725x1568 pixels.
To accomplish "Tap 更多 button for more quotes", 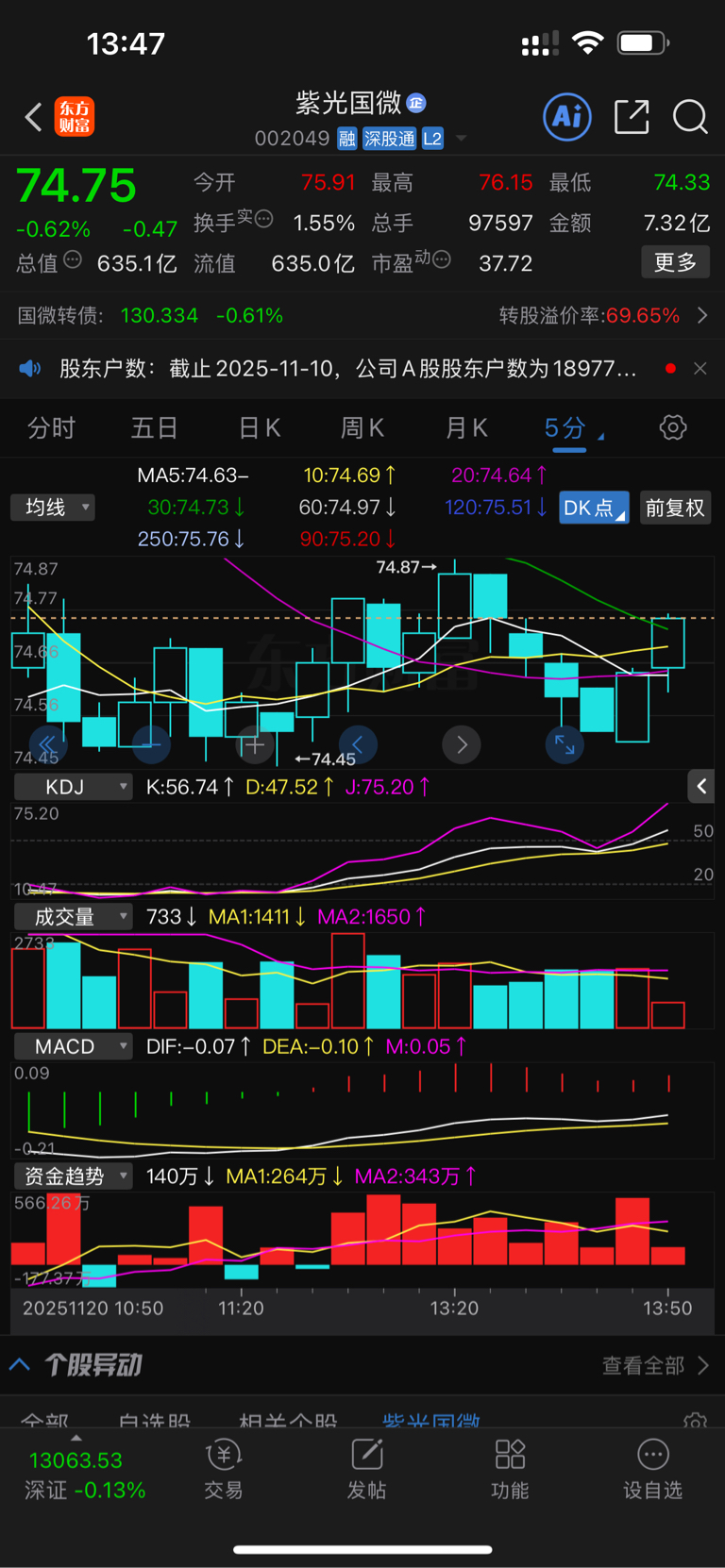I will coord(675,261).
